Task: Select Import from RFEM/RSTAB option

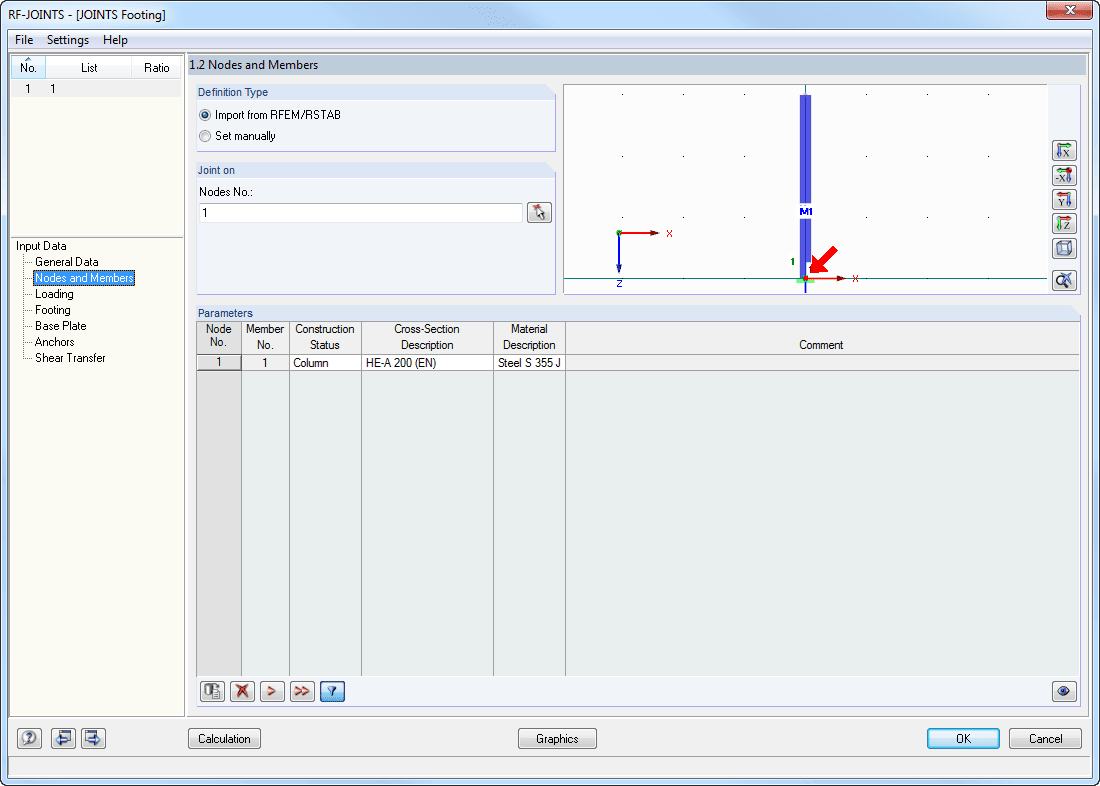Action: (270, 115)
